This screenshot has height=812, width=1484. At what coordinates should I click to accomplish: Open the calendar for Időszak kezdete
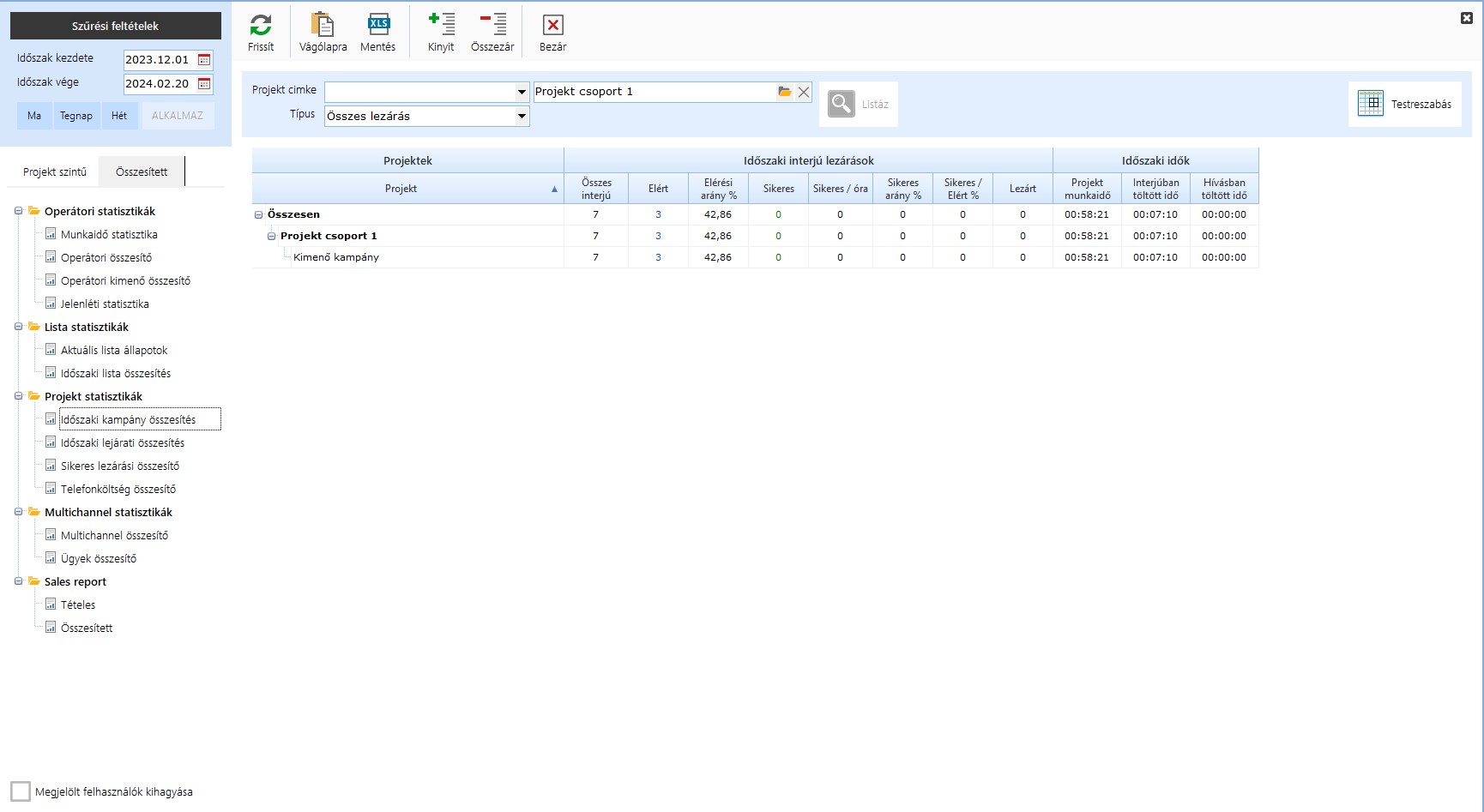204,60
